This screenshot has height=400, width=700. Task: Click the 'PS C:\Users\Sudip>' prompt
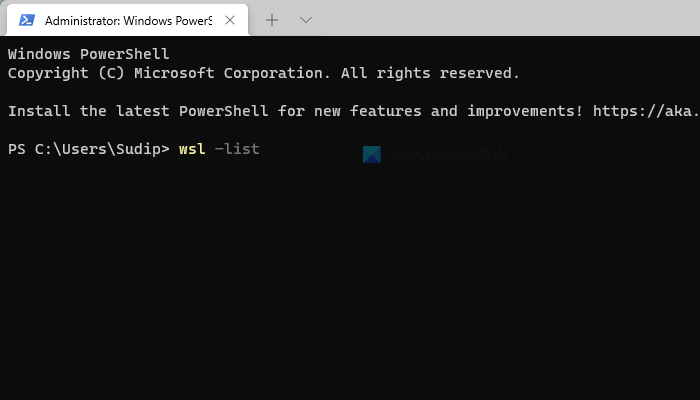89,149
